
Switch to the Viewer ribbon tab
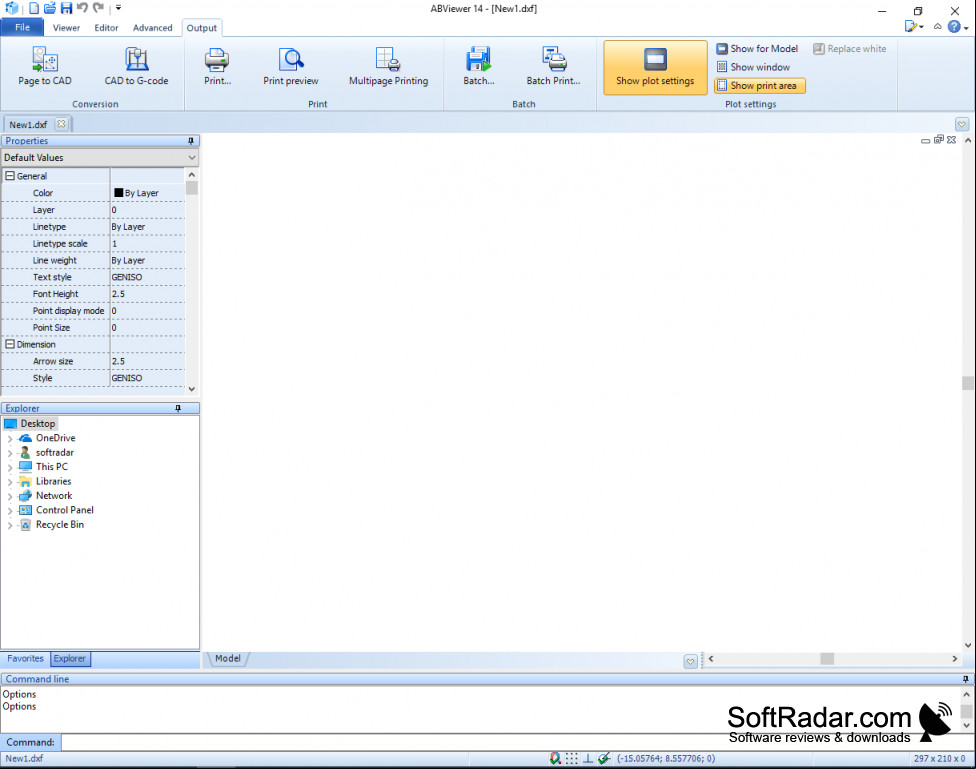(66, 28)
